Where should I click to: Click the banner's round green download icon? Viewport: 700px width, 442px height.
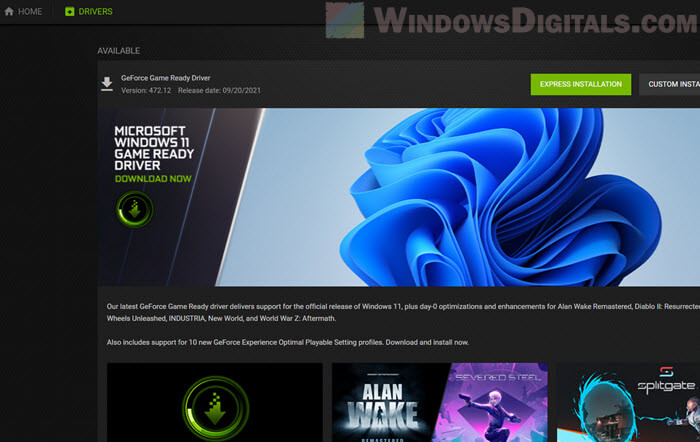[134, 209]
